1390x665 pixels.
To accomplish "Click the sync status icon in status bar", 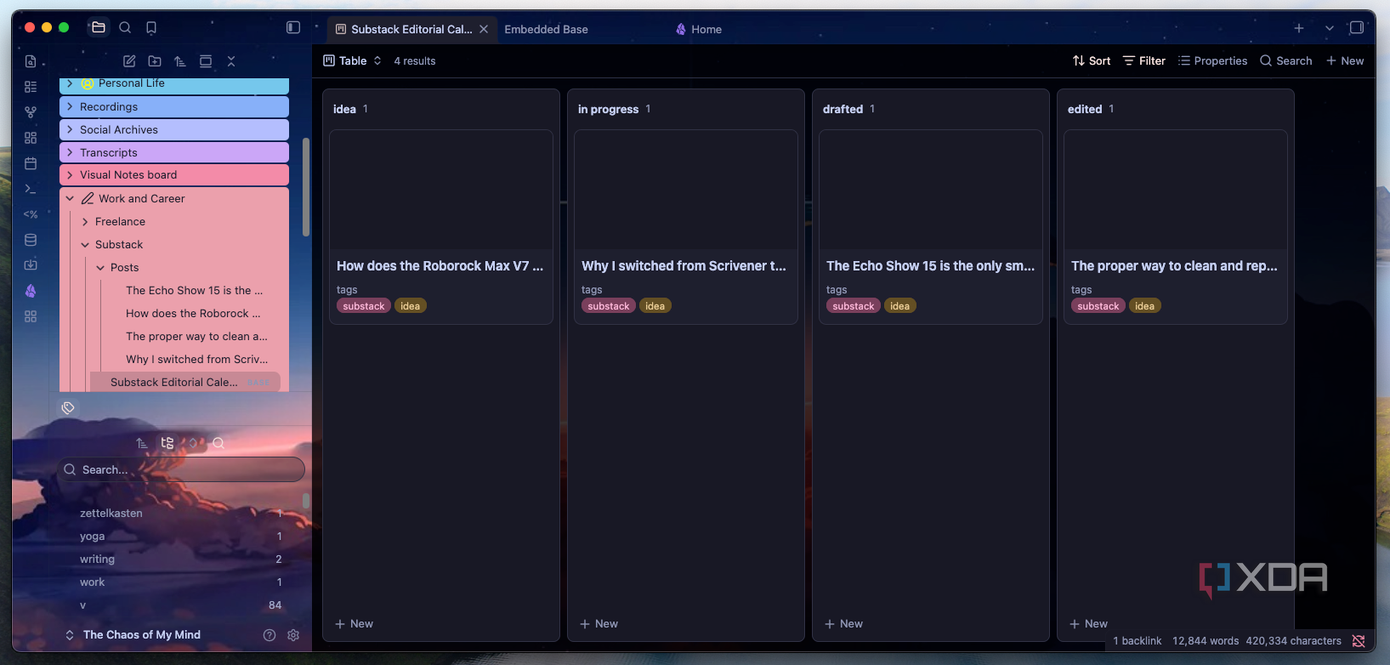I will click(1358, 641).
